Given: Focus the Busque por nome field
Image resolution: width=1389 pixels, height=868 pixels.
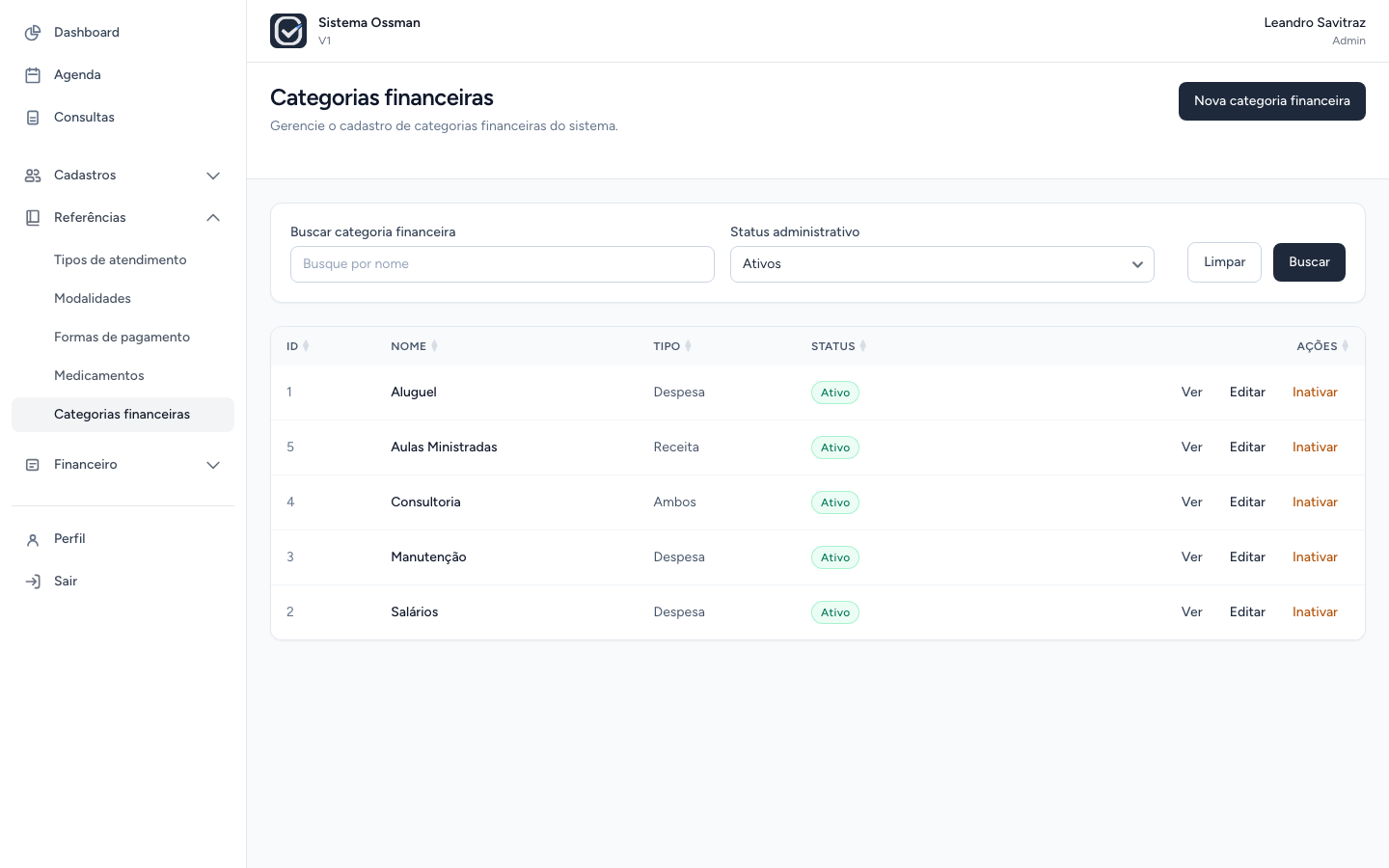Looking at the screenshot, I should click(503, 264).
